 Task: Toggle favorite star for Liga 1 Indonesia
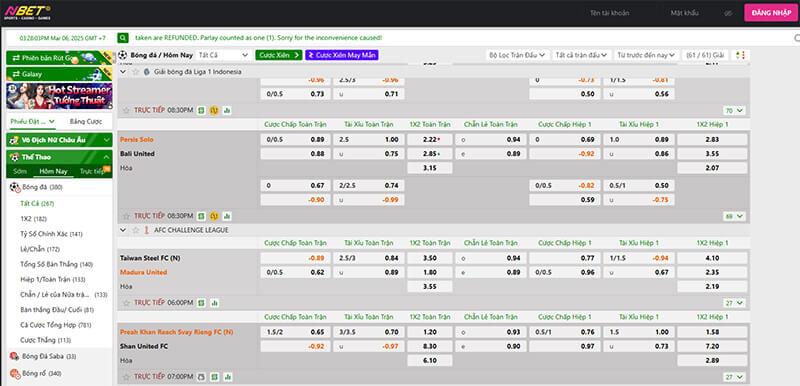135,72
